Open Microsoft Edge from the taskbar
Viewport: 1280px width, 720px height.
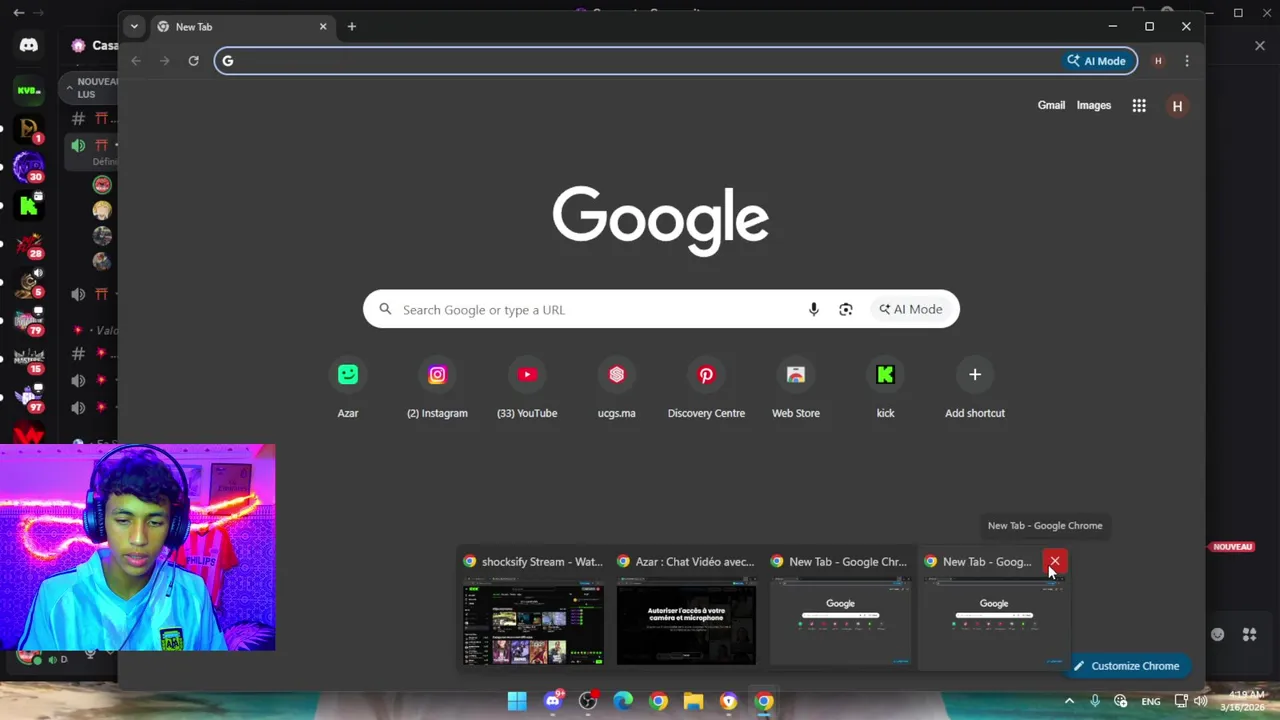(623, 701)
